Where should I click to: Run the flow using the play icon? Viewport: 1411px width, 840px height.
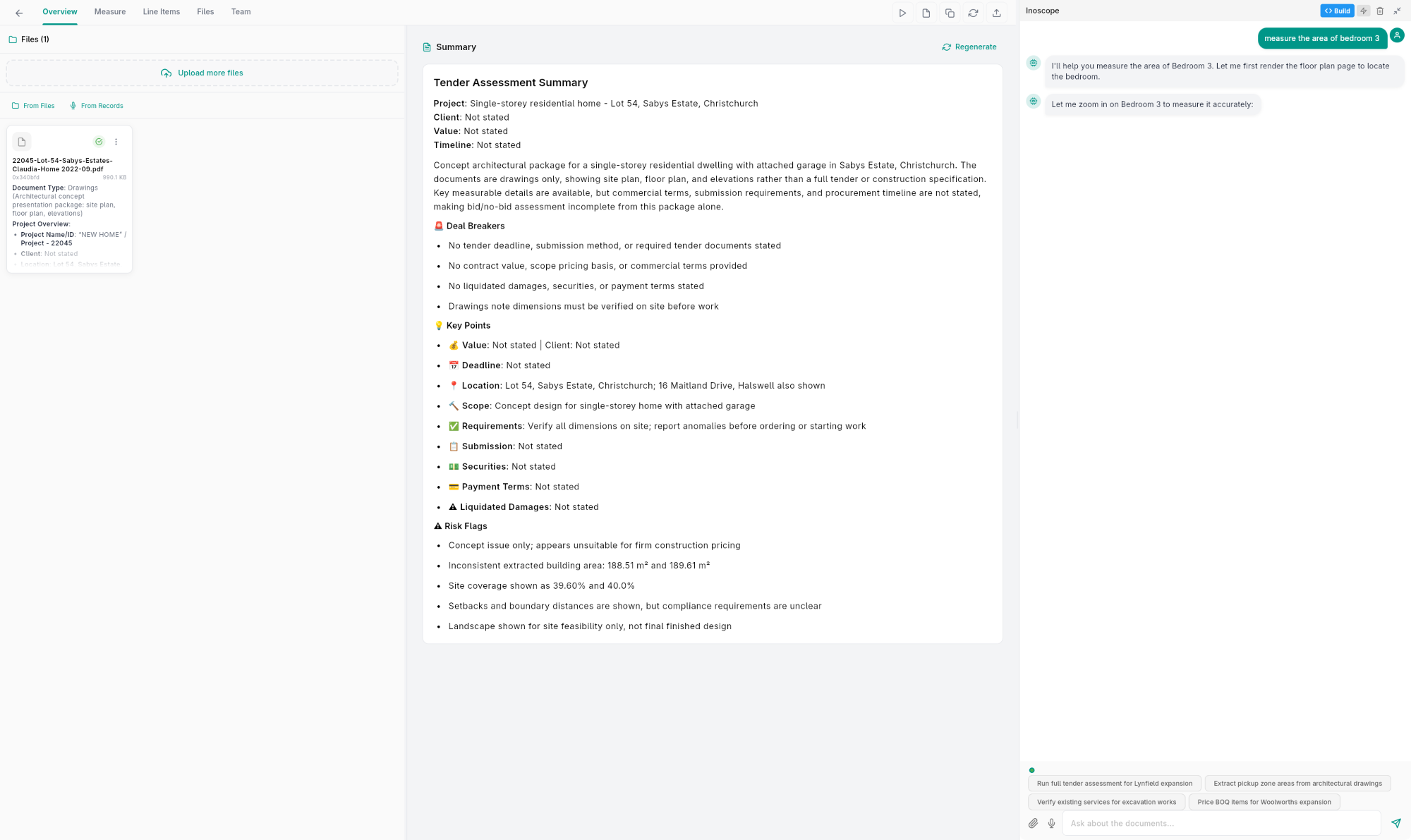click(x=902, y=12)
